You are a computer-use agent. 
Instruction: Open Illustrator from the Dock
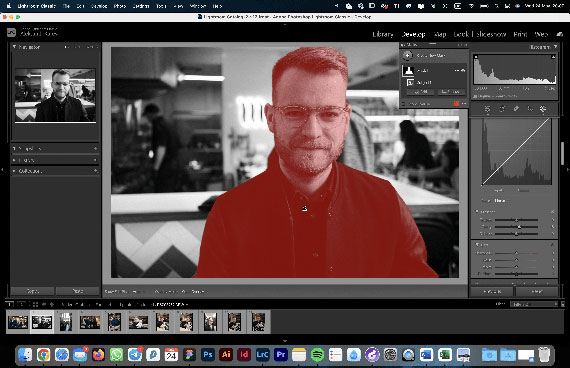(x=226, y=355)
